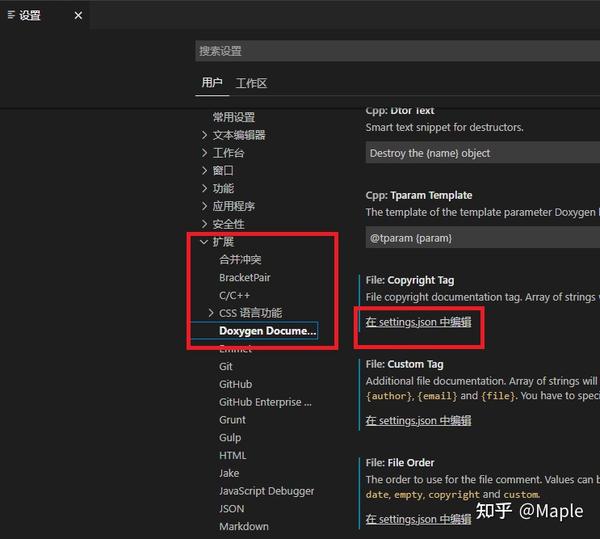Image resolution: width=600 pixels, height=539 pixels.
Task: Expand the 文本编辑器 chevron
Action: click(x=204, y=135)
